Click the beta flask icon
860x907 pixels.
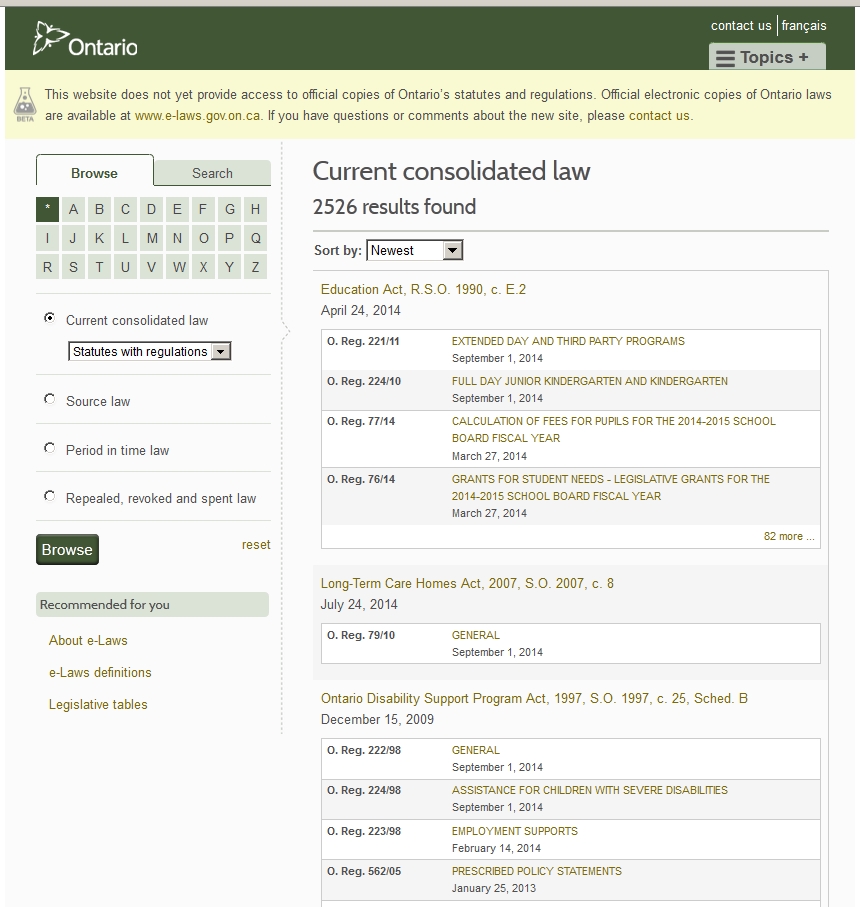click(25, 104)
